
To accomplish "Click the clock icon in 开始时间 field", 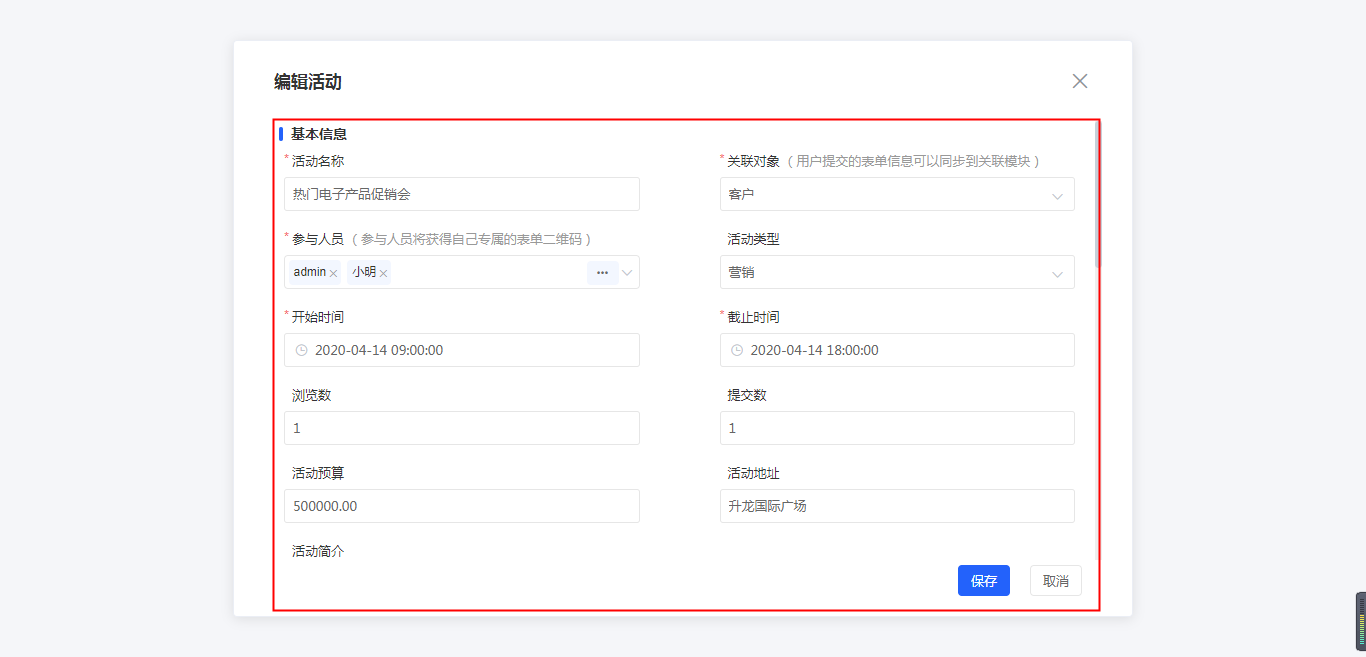I will [x=302, y=350].
